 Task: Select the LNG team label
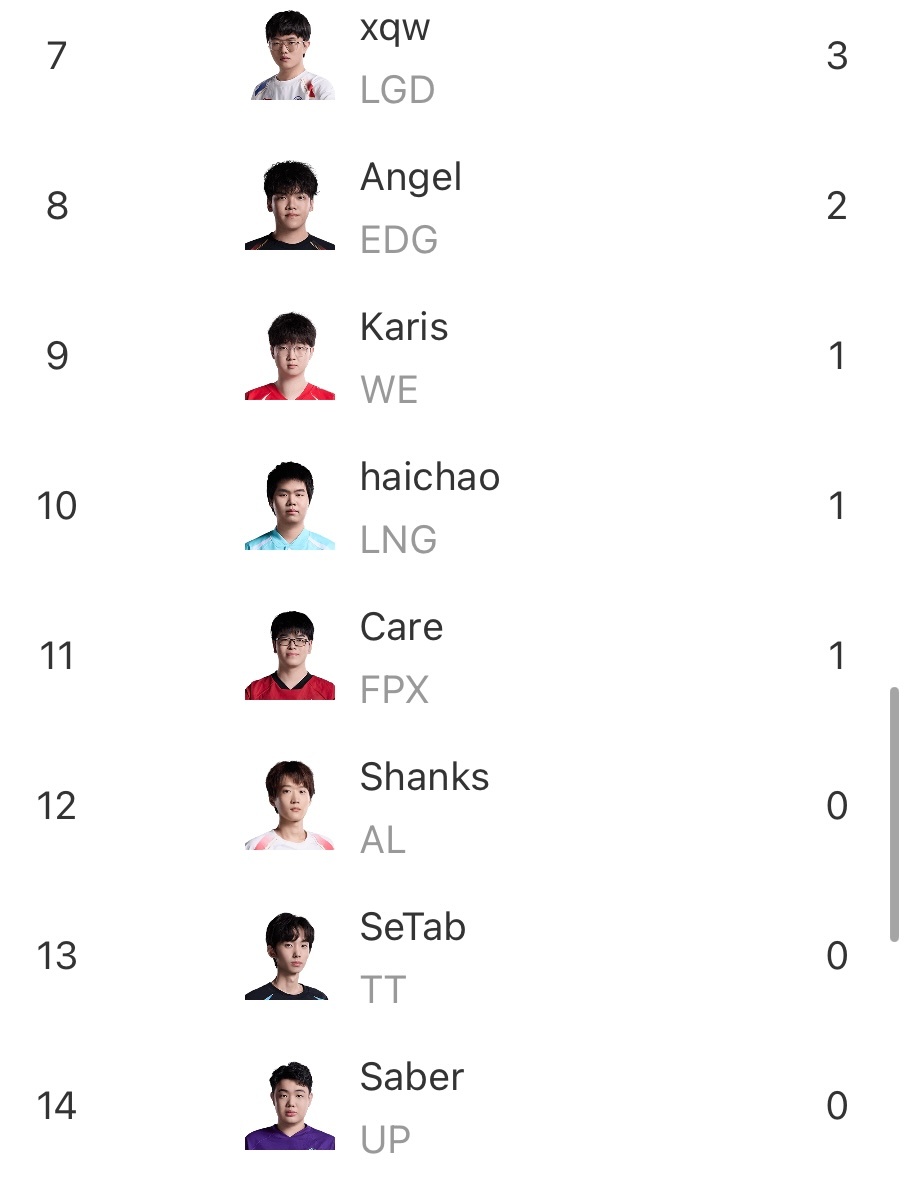pyautogui.click(x=398, y=540)
